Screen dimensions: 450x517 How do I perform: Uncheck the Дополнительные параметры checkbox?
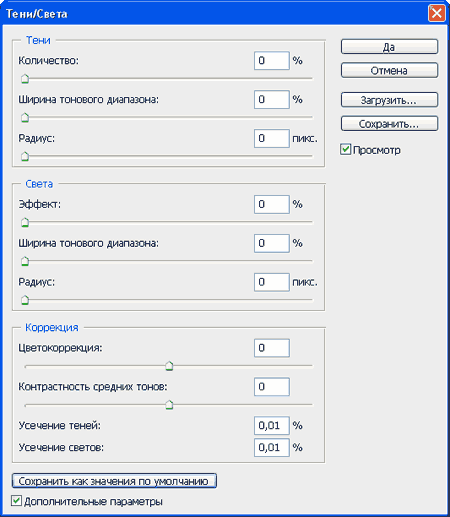click(x=16, y=501)
